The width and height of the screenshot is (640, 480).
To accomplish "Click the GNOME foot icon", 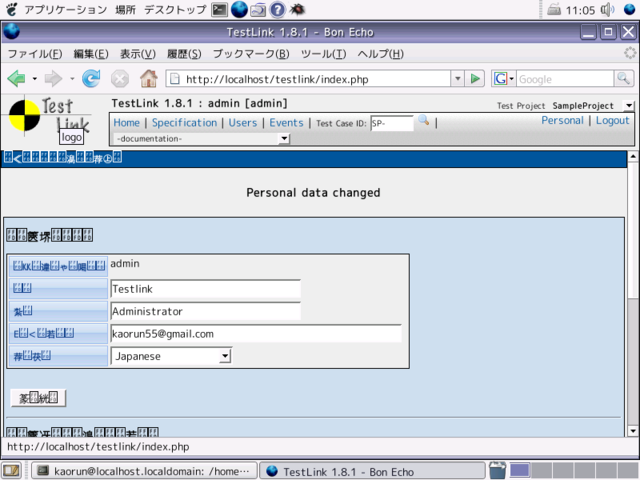I will point(12,9).
